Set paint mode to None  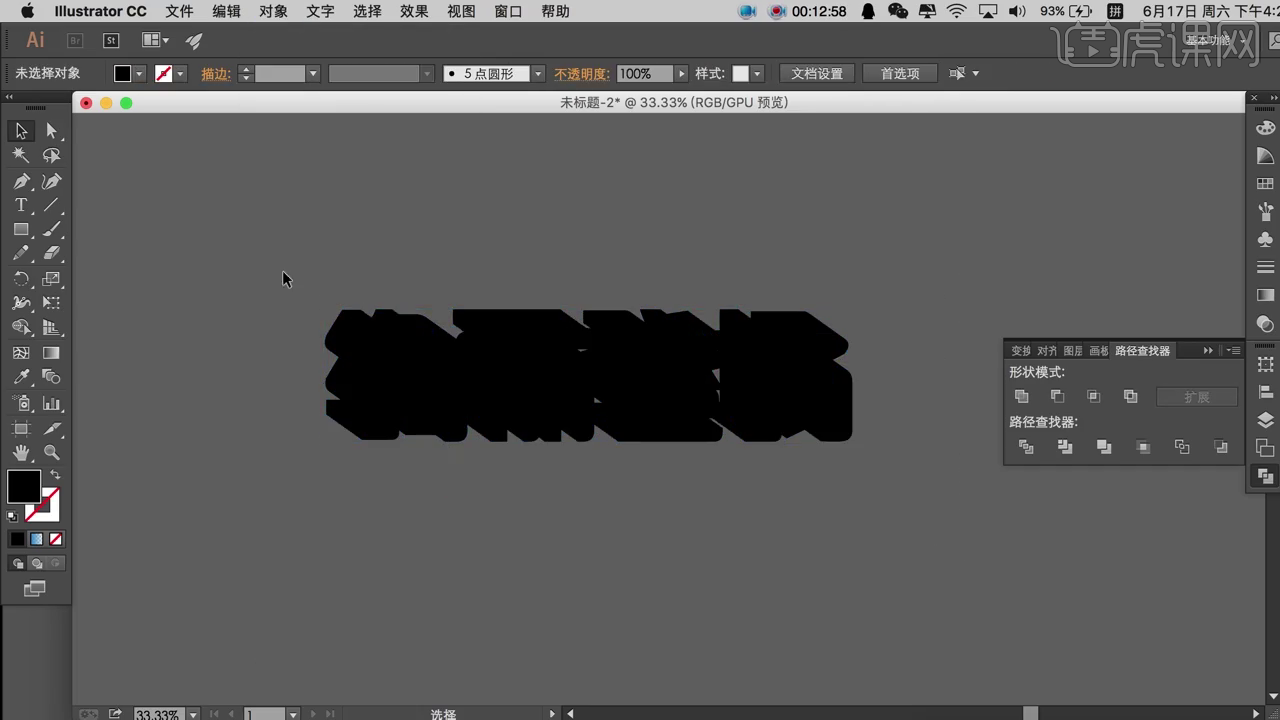point(55,539)
